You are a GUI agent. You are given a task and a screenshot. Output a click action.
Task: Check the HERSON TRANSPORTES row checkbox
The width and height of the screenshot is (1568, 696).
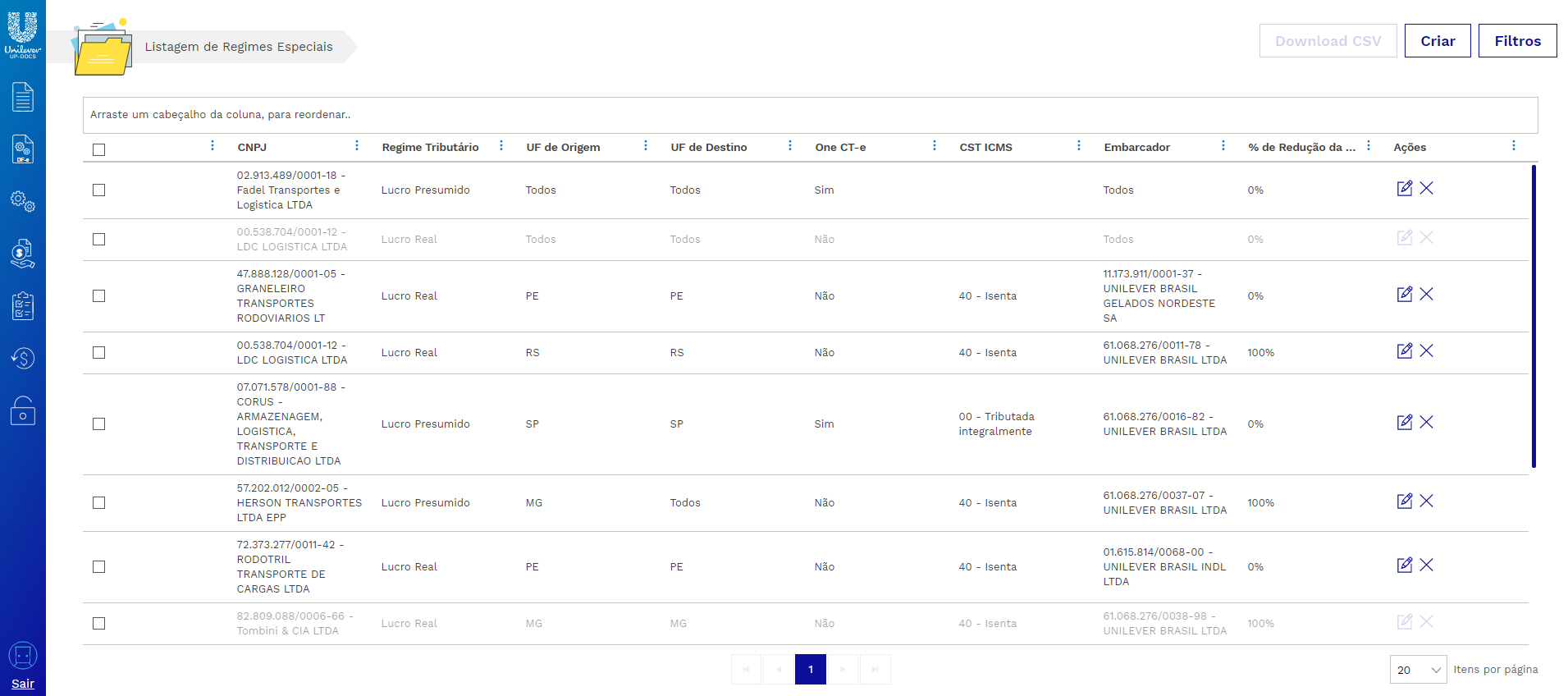point(99,503)
